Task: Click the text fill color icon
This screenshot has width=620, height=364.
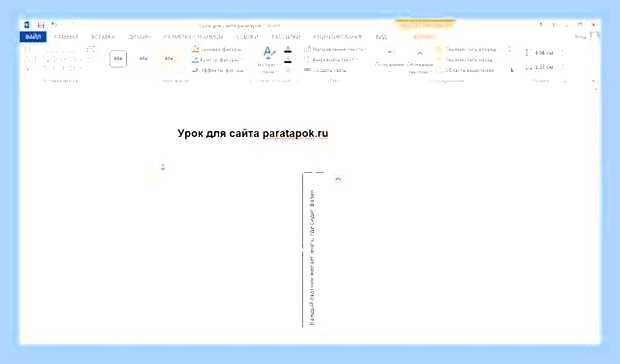Action: point(288,50)
